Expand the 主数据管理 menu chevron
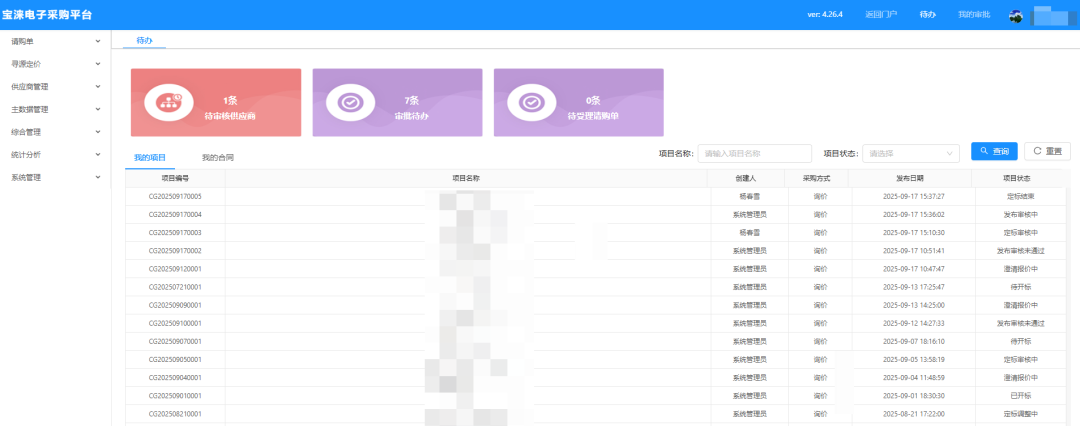1080x426 pixels. pos(98,109)
